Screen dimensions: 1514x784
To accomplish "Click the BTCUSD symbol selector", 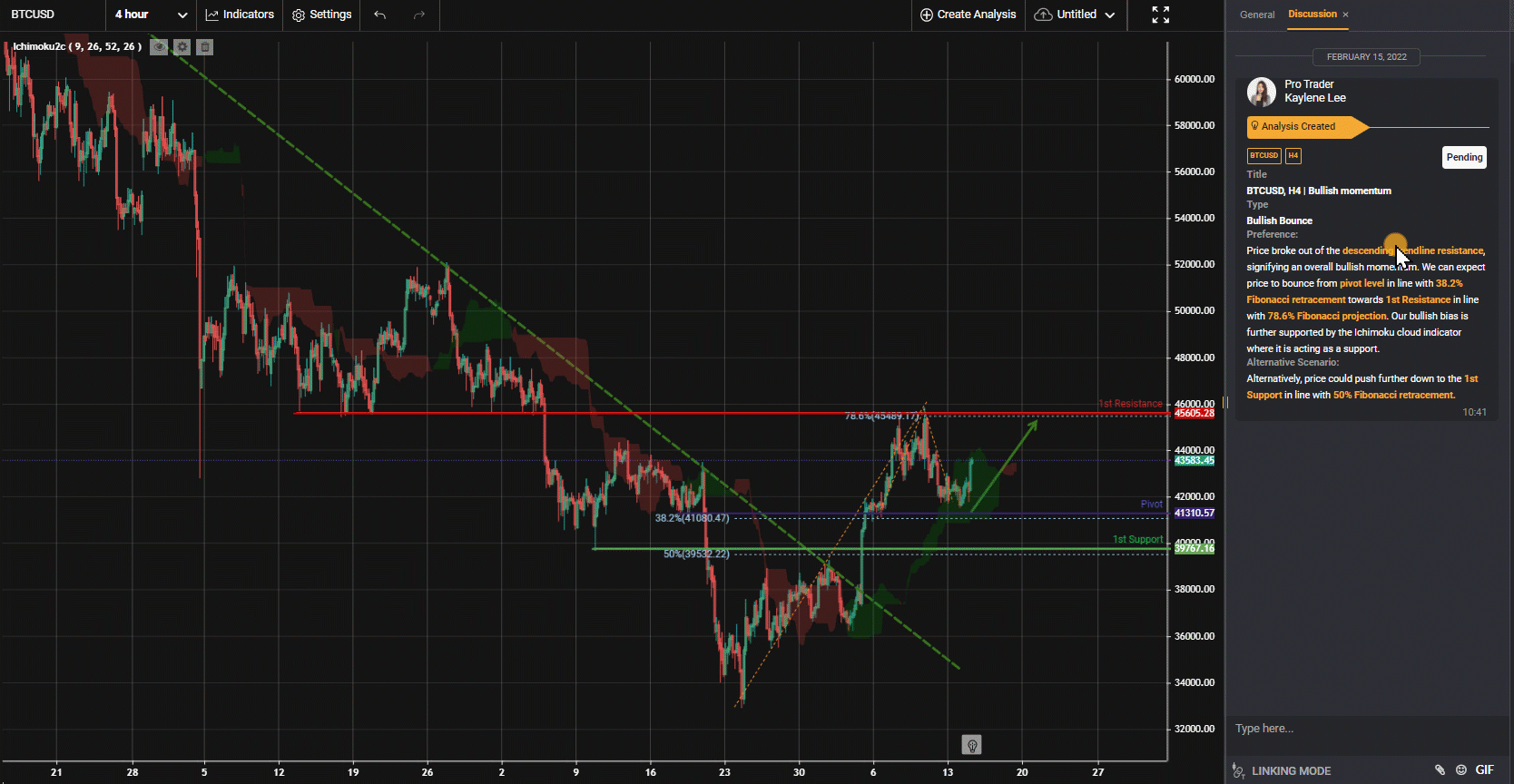I will point(33,15).
